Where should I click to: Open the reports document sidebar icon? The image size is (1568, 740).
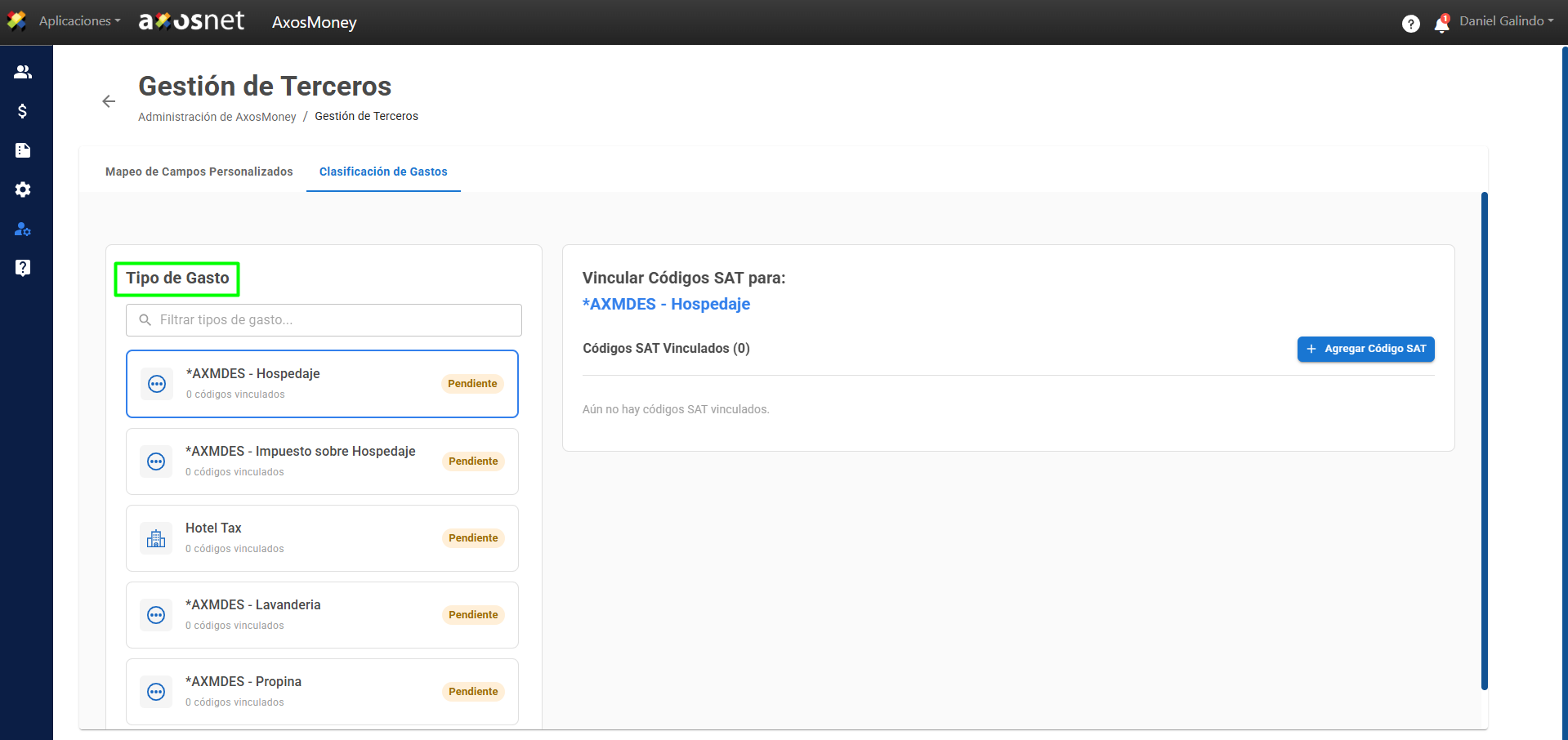coord(23,150)
